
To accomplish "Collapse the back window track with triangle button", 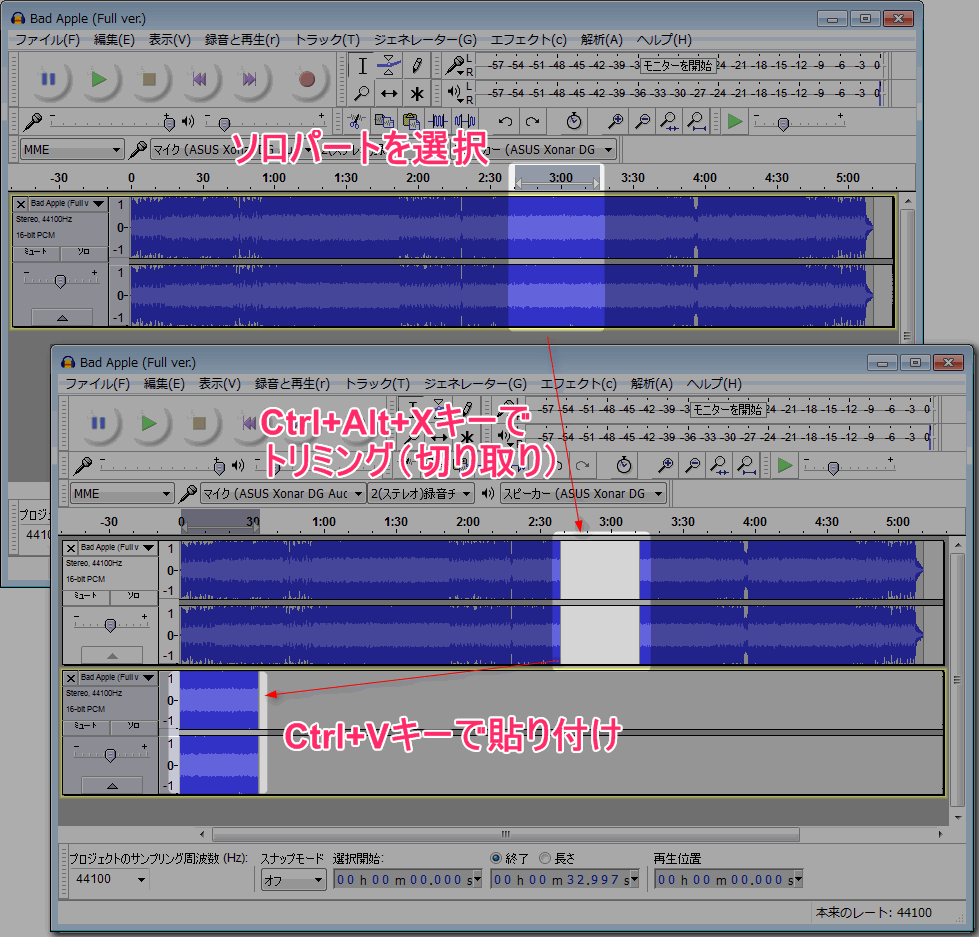I will point(62,318).
